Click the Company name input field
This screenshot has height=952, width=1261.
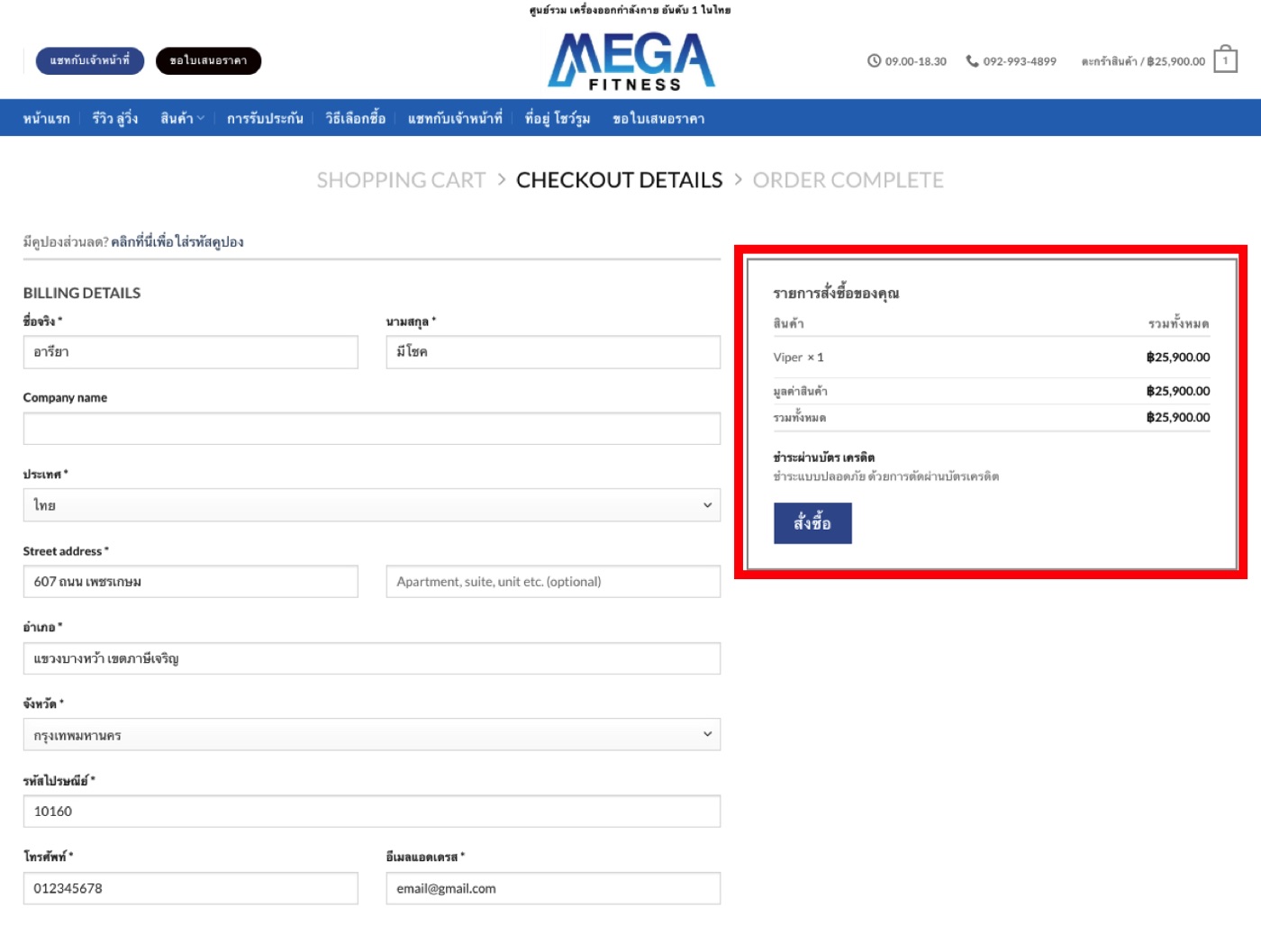tap(371, 429)
